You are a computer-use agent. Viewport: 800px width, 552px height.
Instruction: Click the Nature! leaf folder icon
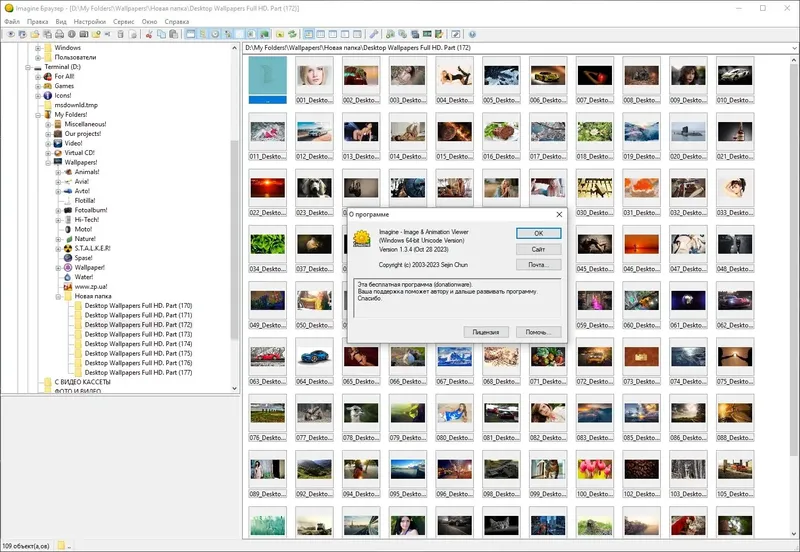click(x=68, y=239)
